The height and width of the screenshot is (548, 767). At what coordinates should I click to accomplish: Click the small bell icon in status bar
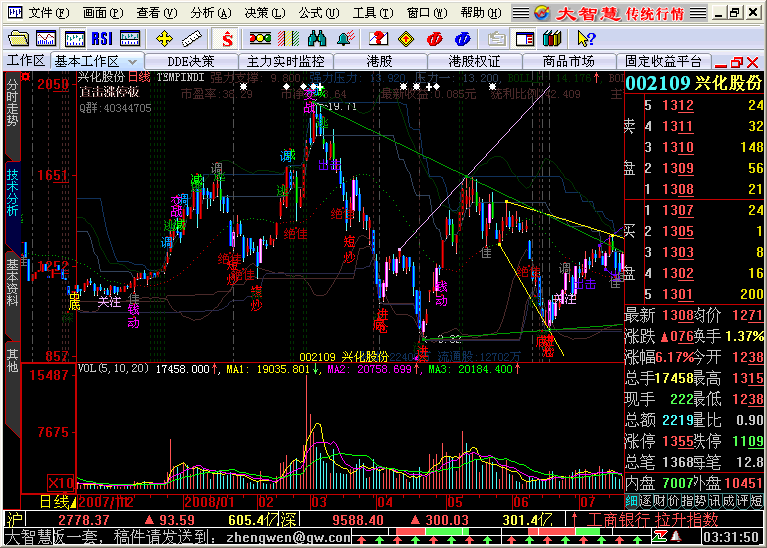tap(678, 537)
